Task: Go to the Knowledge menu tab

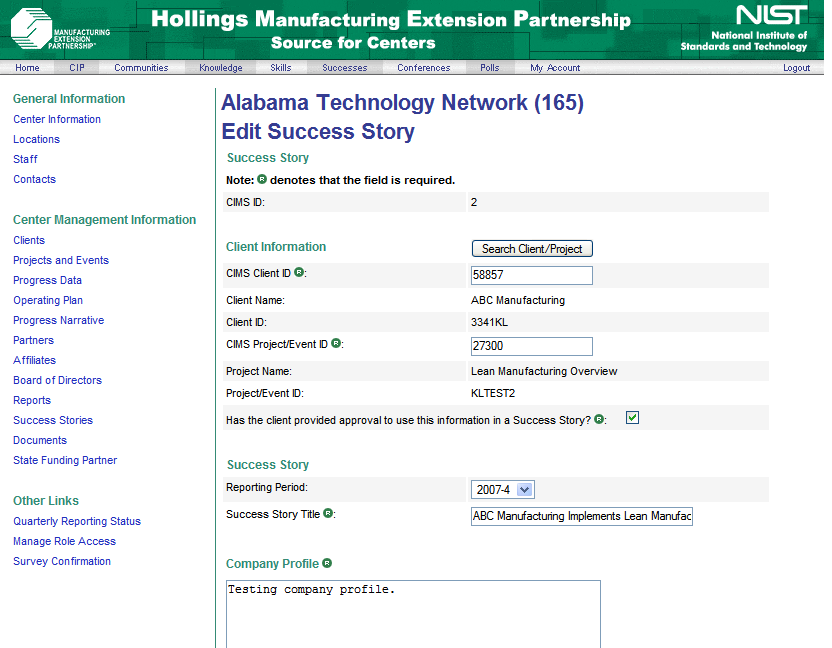Action: (x=221, y=68)
